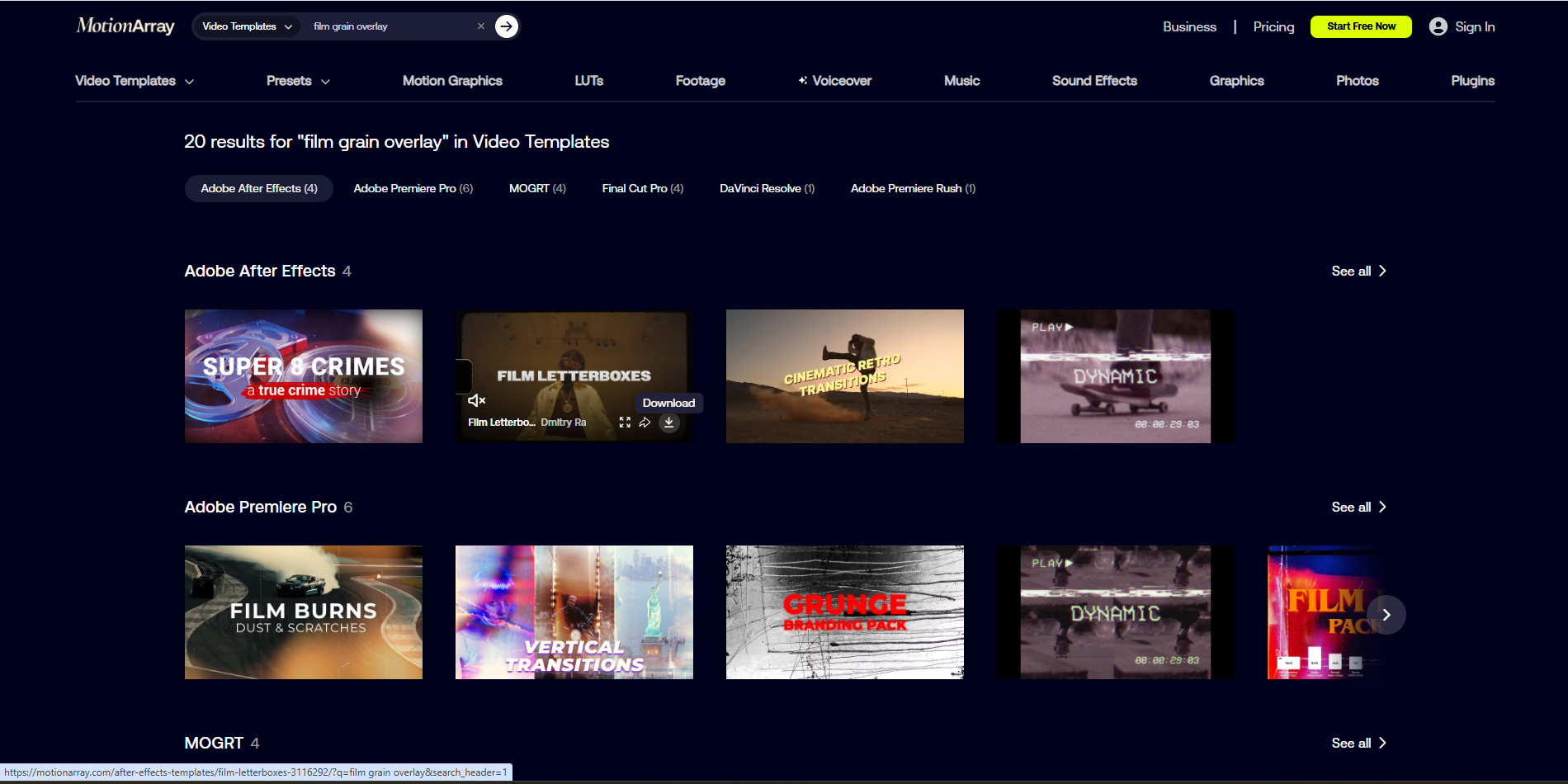Click the MotionArray logo

(125, 26)
